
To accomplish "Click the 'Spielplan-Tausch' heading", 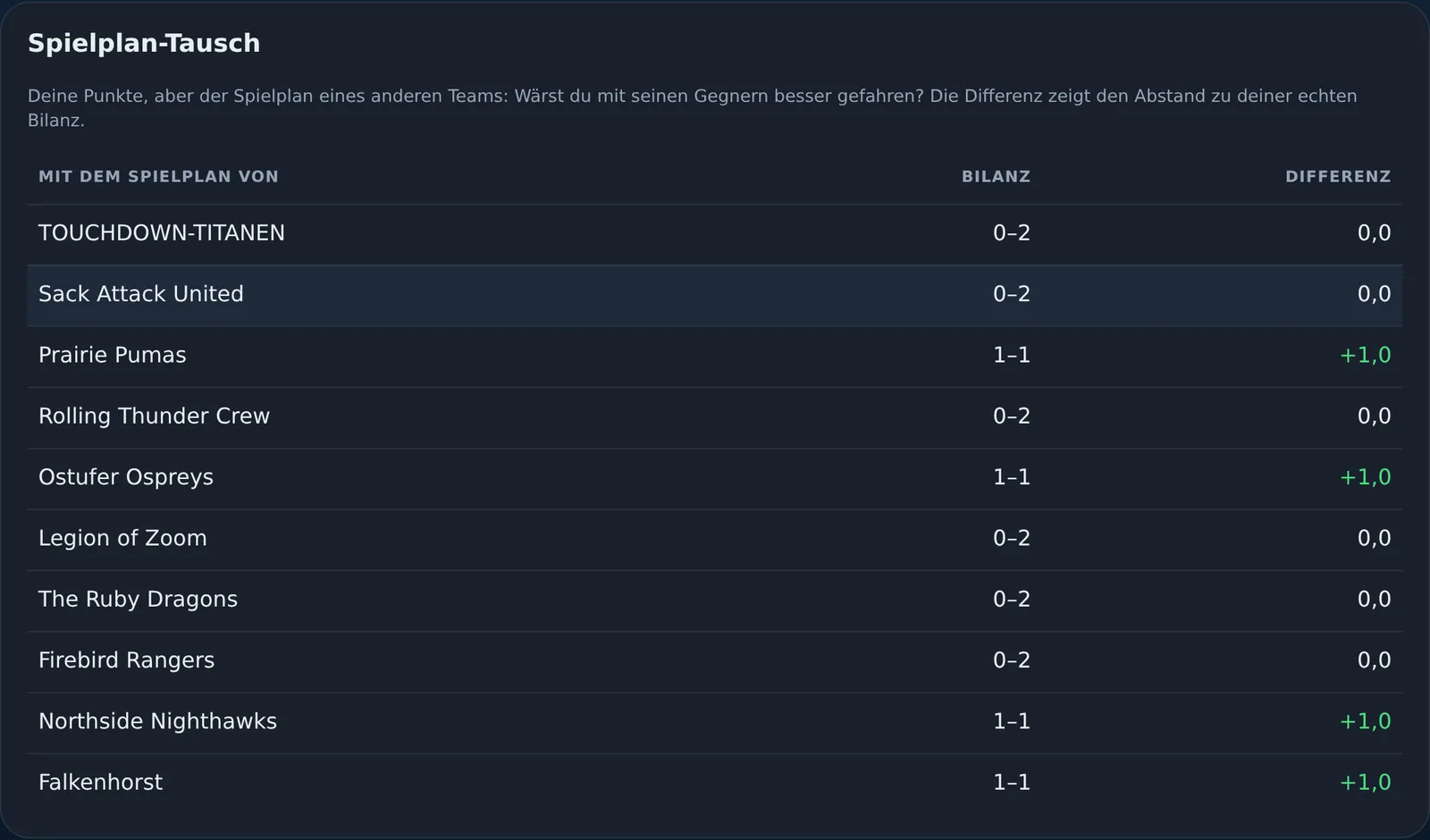I will (144, 43).
